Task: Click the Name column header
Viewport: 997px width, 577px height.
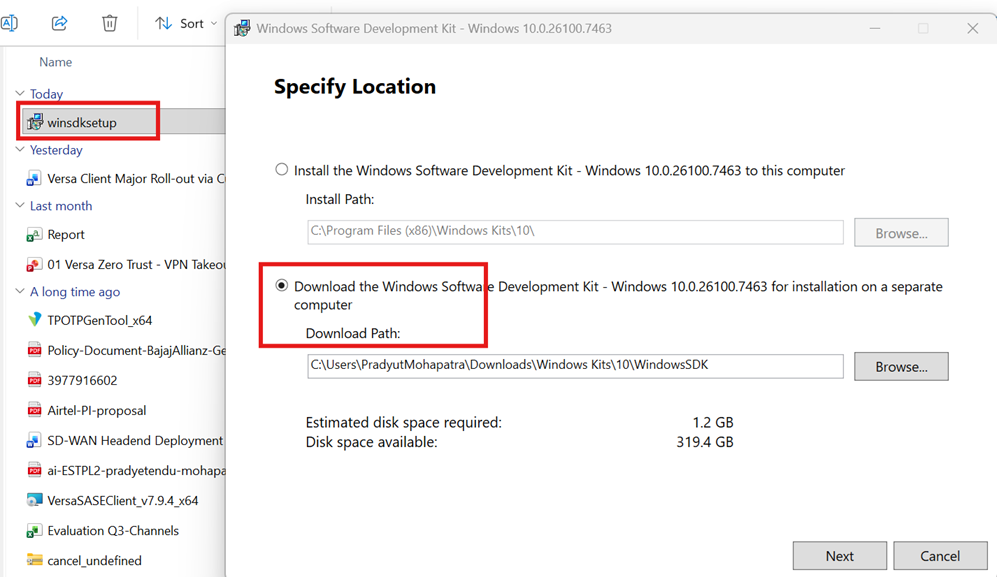Action: (55, 62)
